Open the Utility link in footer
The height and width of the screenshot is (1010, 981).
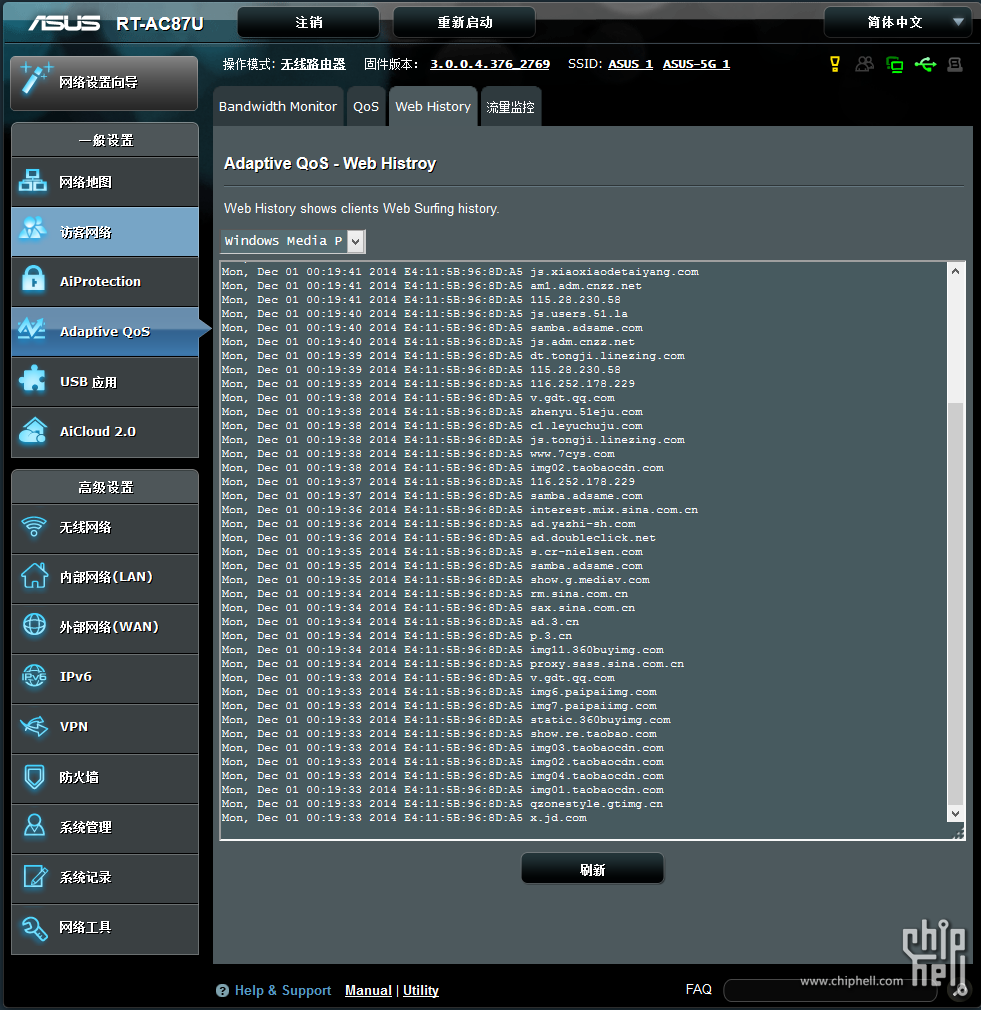[x=421, y=990]
